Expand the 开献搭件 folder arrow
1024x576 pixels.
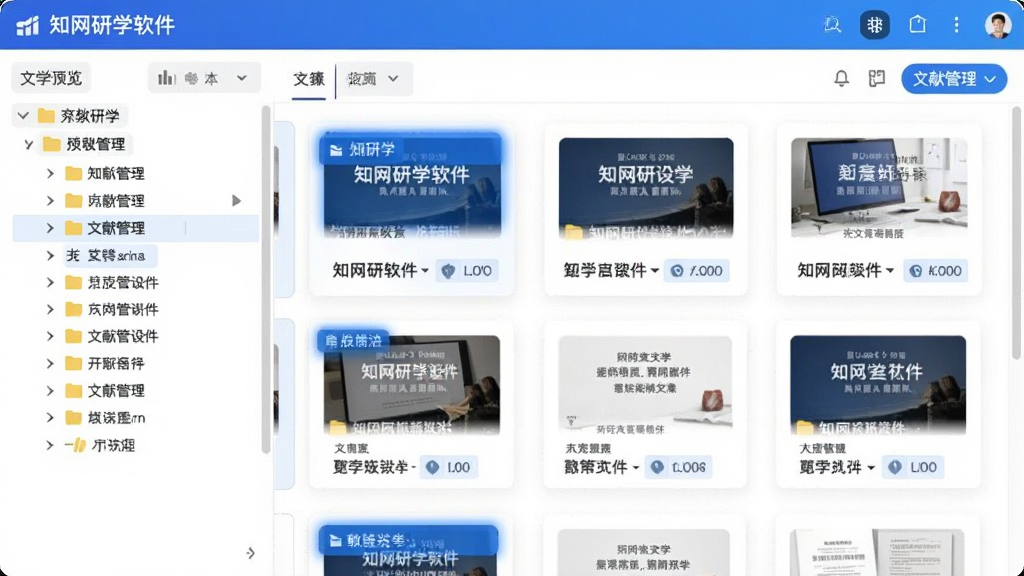[50, 363]
